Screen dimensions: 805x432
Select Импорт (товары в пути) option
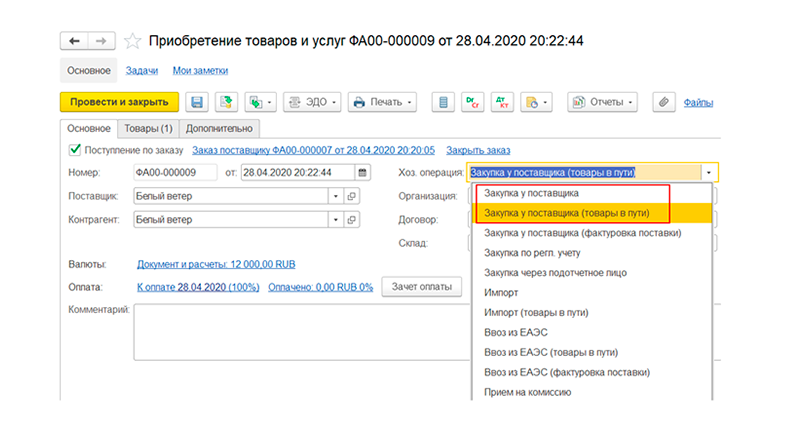click(x=592, y=313)
